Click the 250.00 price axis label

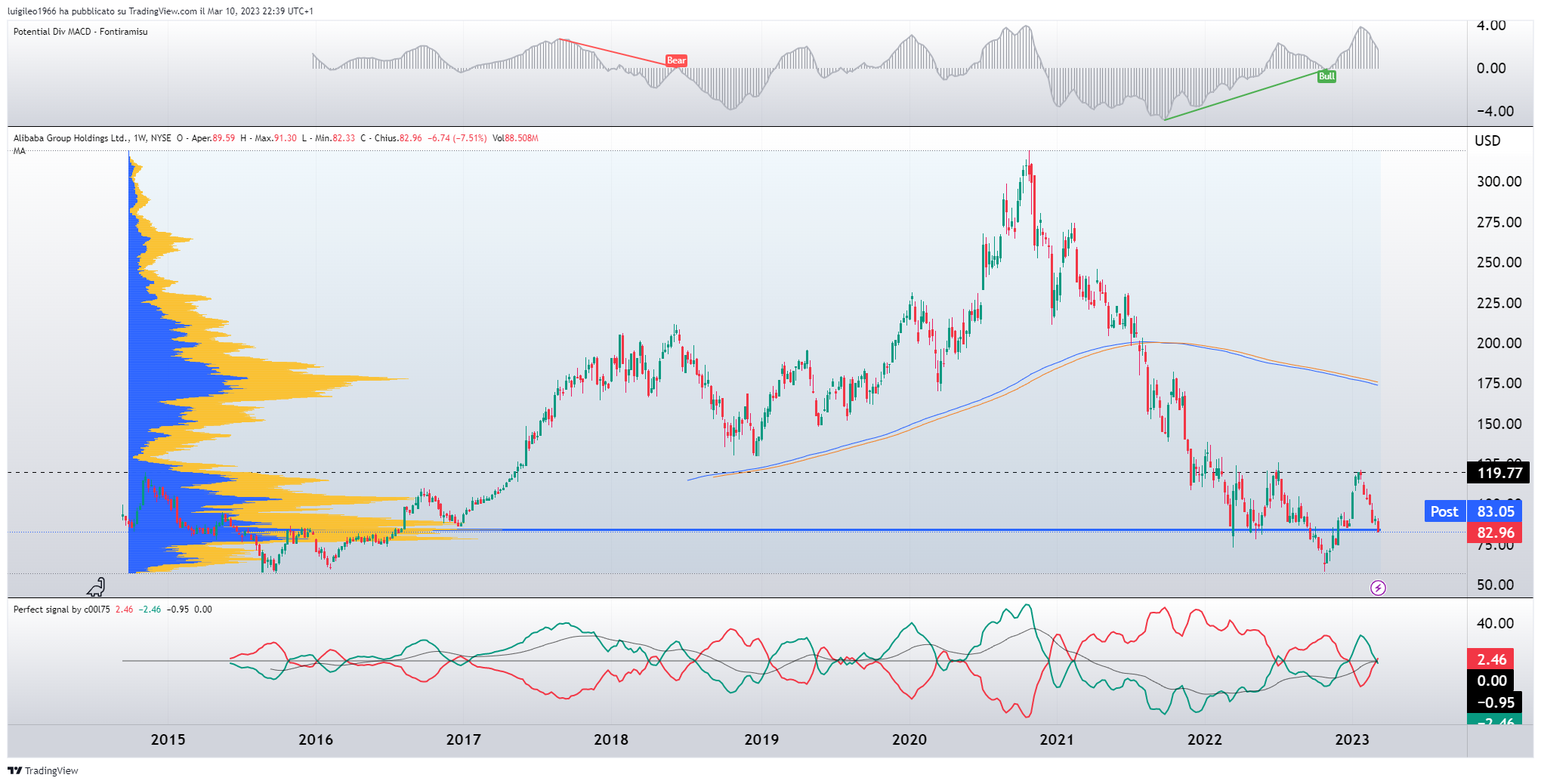coord(1499,262)
